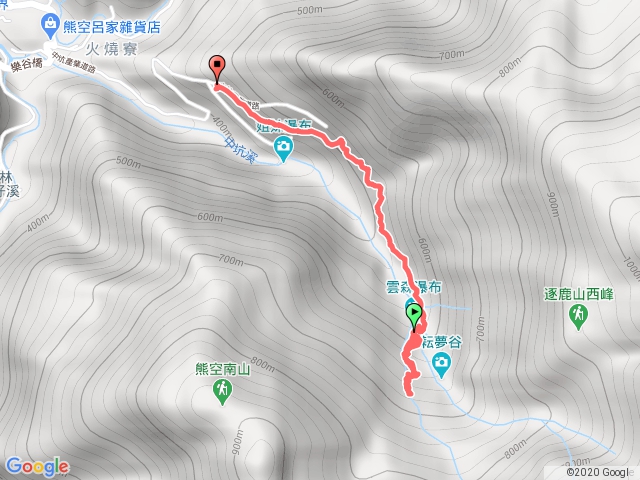Screen dimensions: 640x480
Task: Select the red end-point marker pin
Action: click(217, 70)
